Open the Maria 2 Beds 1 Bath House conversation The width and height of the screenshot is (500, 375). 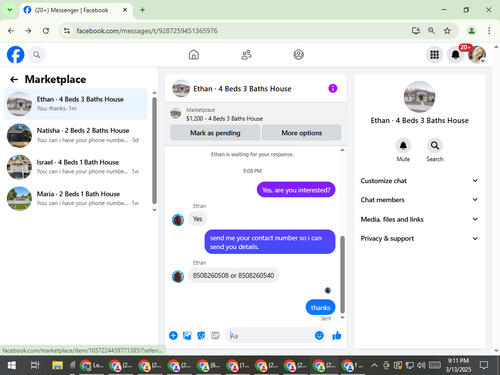click(x=75, y=198)
